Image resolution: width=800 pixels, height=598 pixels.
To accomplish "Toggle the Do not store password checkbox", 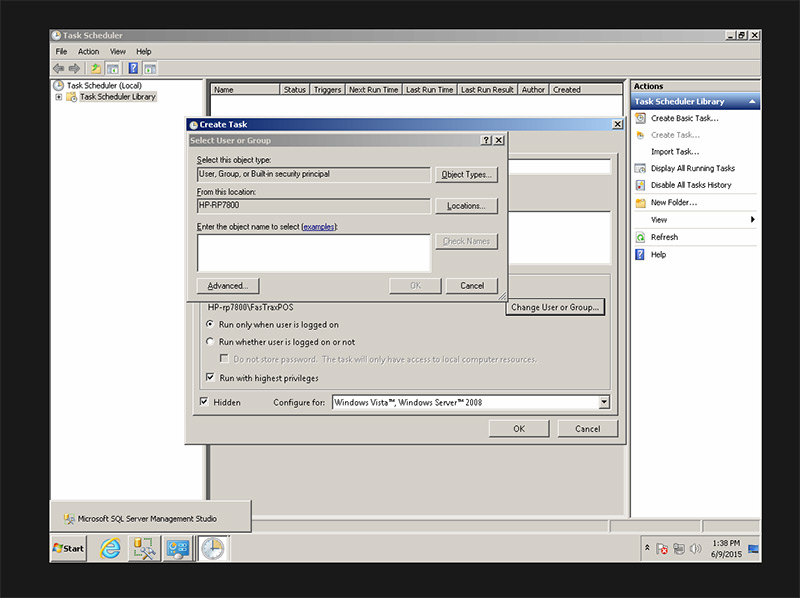I will 224,359.
